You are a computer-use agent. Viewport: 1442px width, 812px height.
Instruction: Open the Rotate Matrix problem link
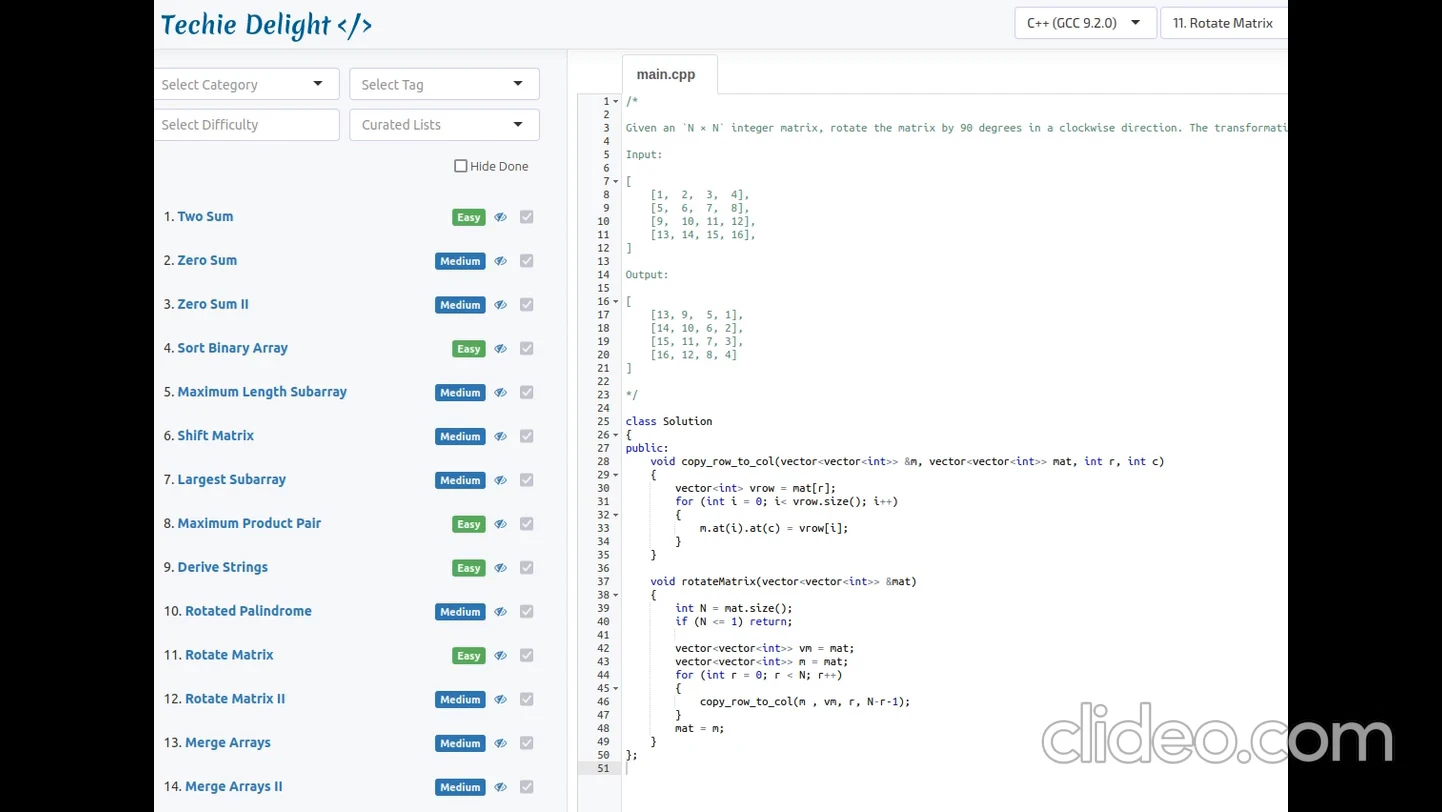coord(229,655)
